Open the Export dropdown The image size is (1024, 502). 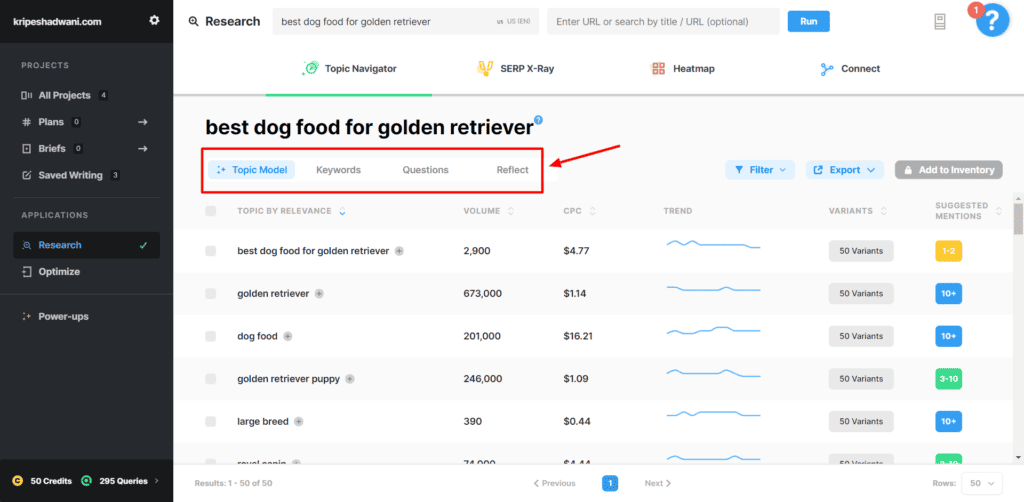844,170
